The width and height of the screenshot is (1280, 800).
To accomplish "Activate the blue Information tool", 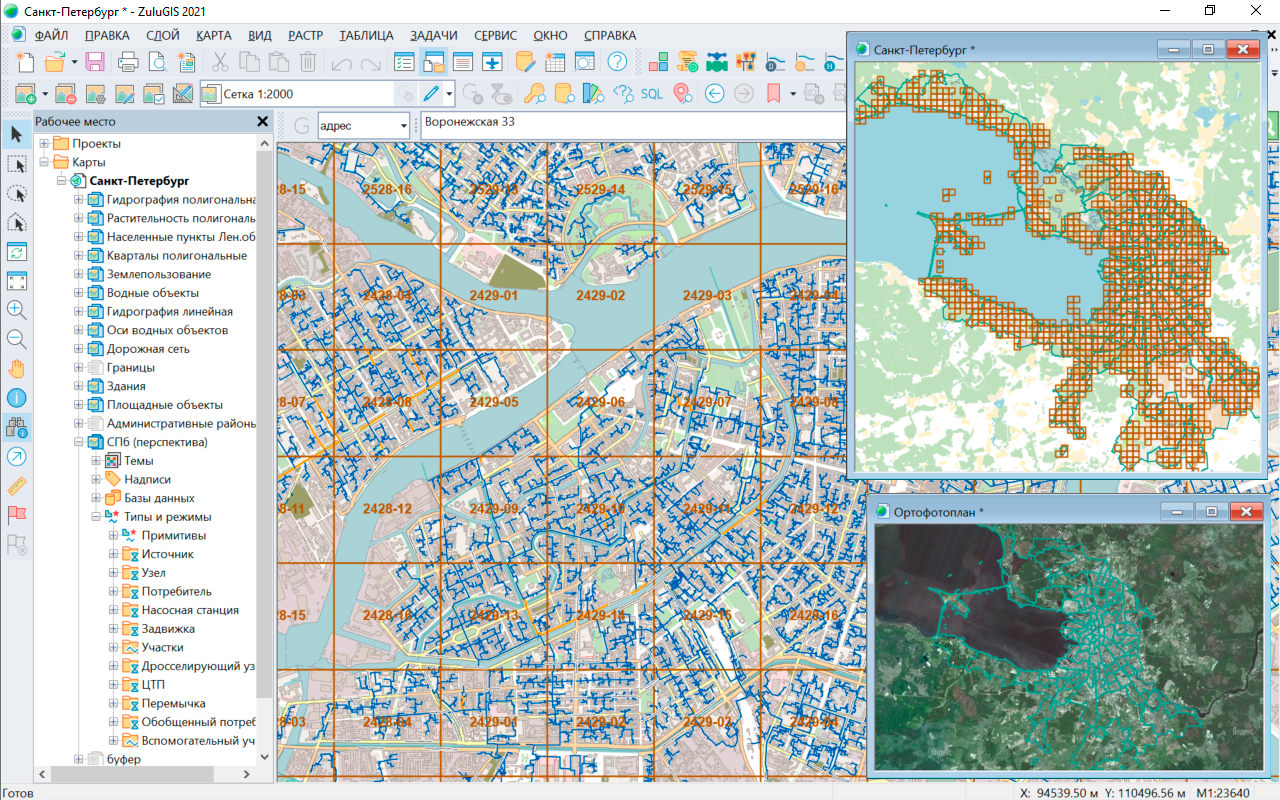I will coord(16,397).
